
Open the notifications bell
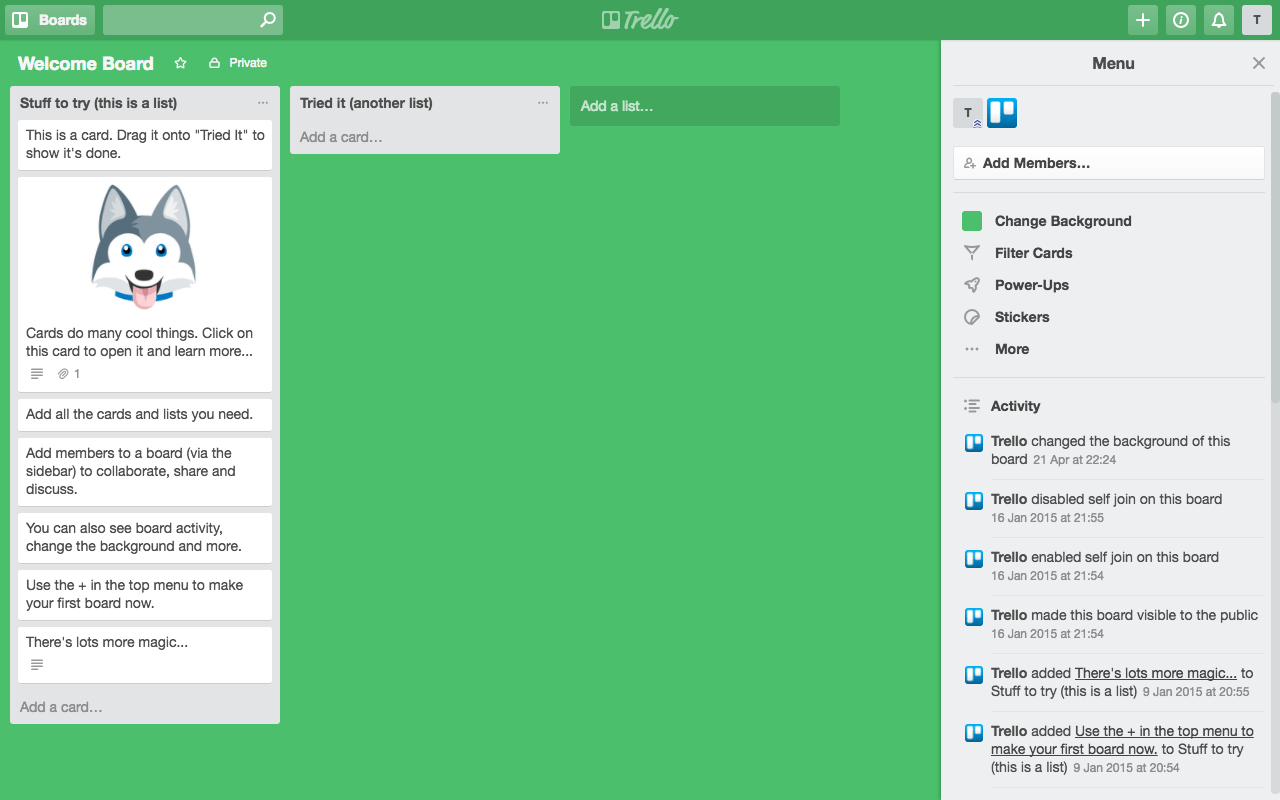(1219, 20)
